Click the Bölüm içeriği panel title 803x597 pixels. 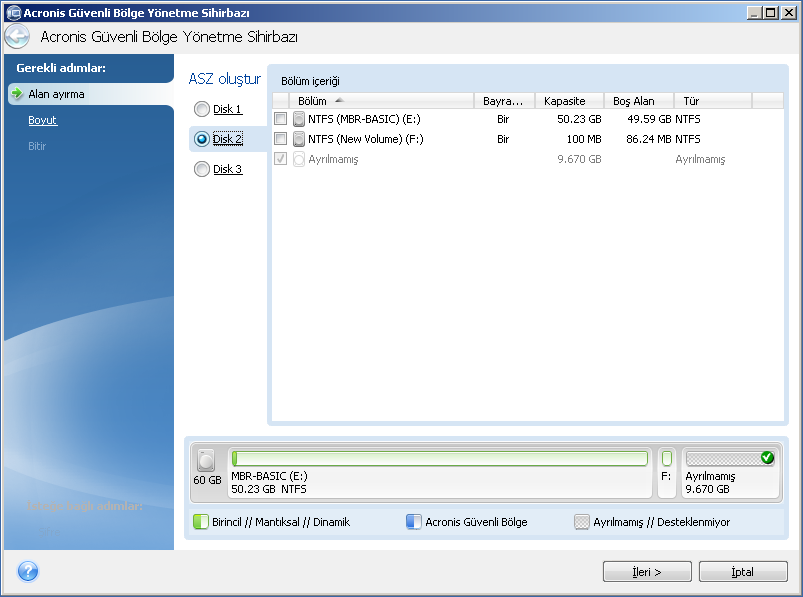click(310, 81)
